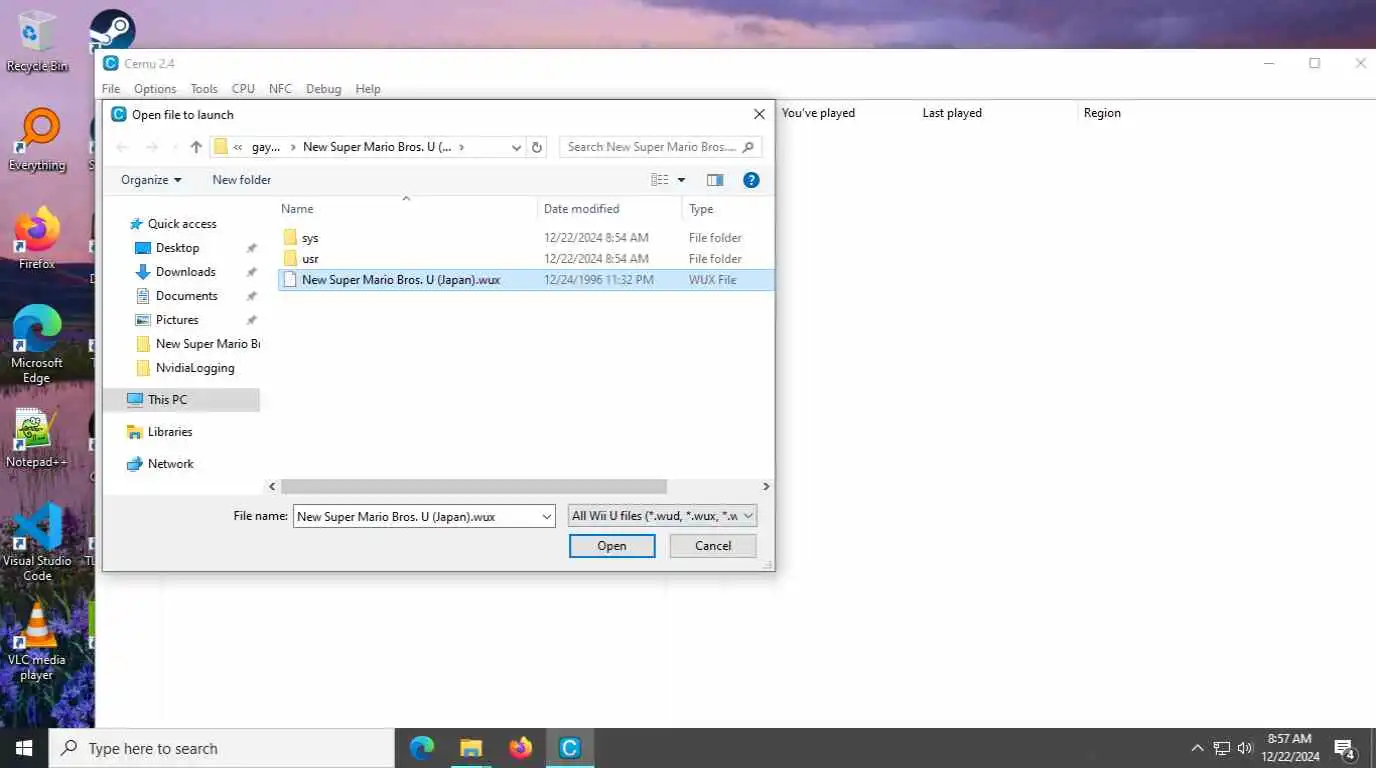Screen dimensions: 1376x768
Task: Open the Debug menu in Cemu
Action: [323, 89]
